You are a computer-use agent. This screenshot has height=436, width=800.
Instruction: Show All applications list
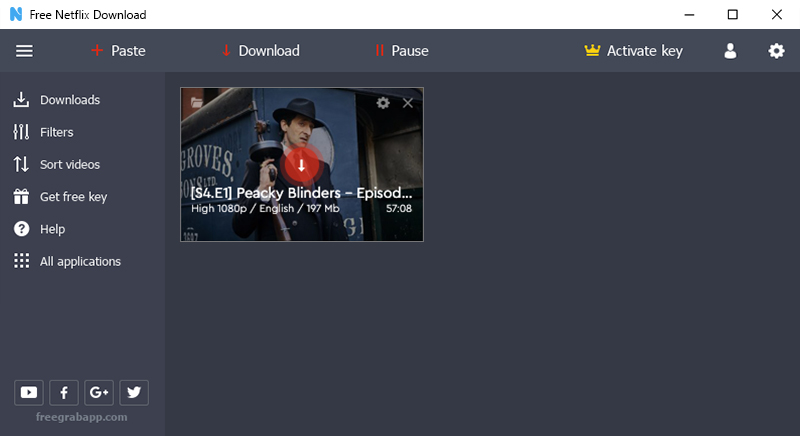click(x=80, y=261)
